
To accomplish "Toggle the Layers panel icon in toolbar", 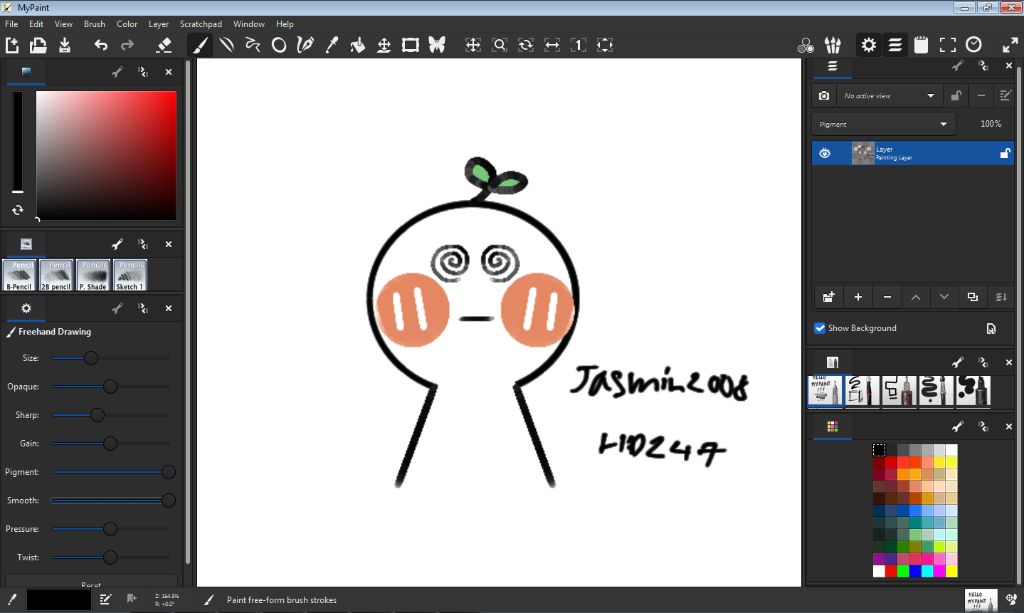I will pyautogui.click(x=895, y=45).
